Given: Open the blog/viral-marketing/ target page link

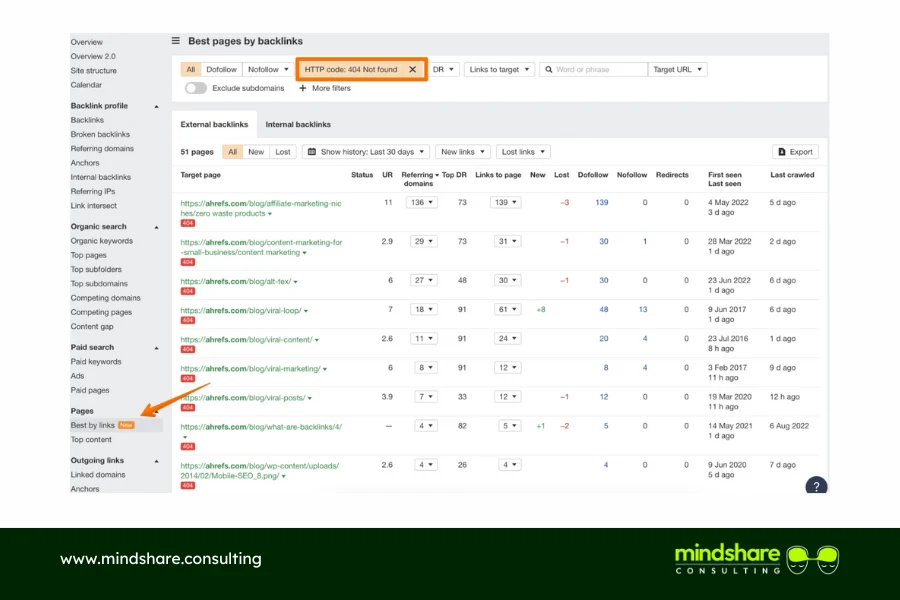Looking at the screenshot, I should (250, 369).
